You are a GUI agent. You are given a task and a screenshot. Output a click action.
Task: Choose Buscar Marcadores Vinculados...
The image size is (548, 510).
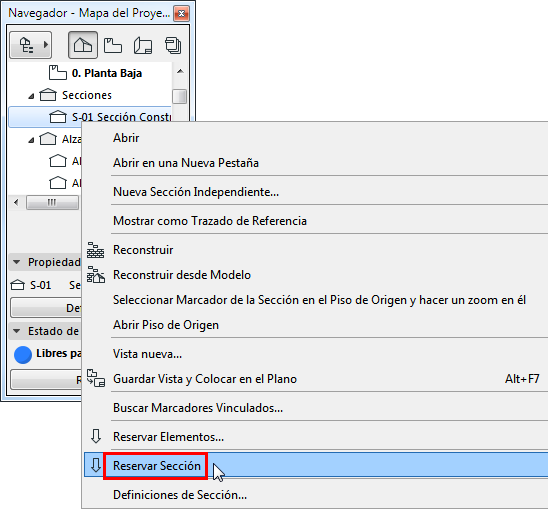[198, 408]
